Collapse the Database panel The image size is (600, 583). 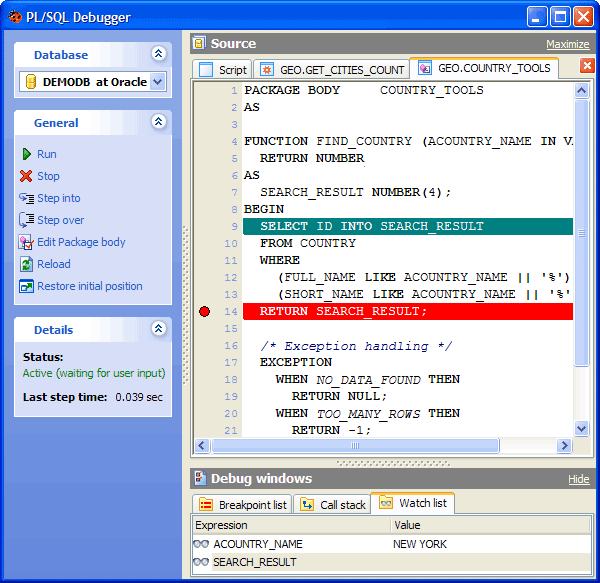point(158,54)
